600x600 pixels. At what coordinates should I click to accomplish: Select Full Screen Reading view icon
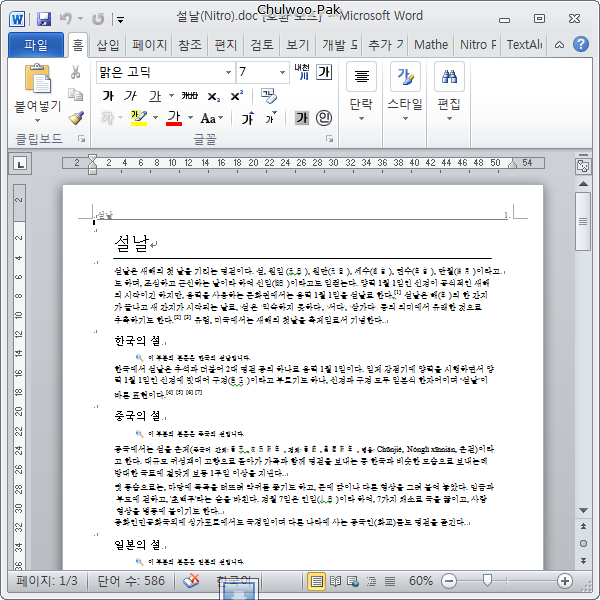tap(336, 581)
